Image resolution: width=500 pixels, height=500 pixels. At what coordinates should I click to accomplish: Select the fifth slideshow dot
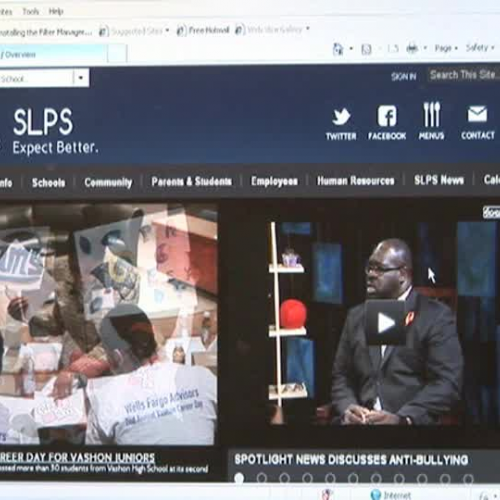tap(330, 478)
